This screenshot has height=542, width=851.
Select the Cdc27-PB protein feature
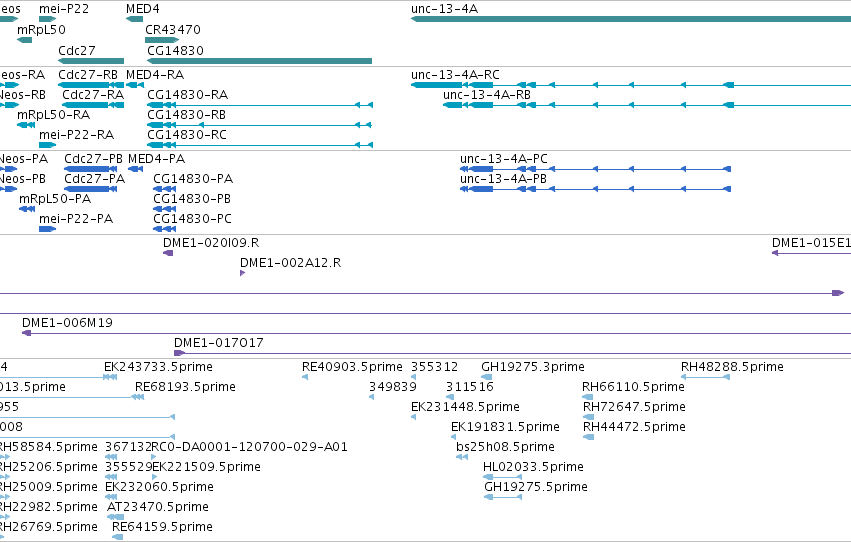click(90, 169)
